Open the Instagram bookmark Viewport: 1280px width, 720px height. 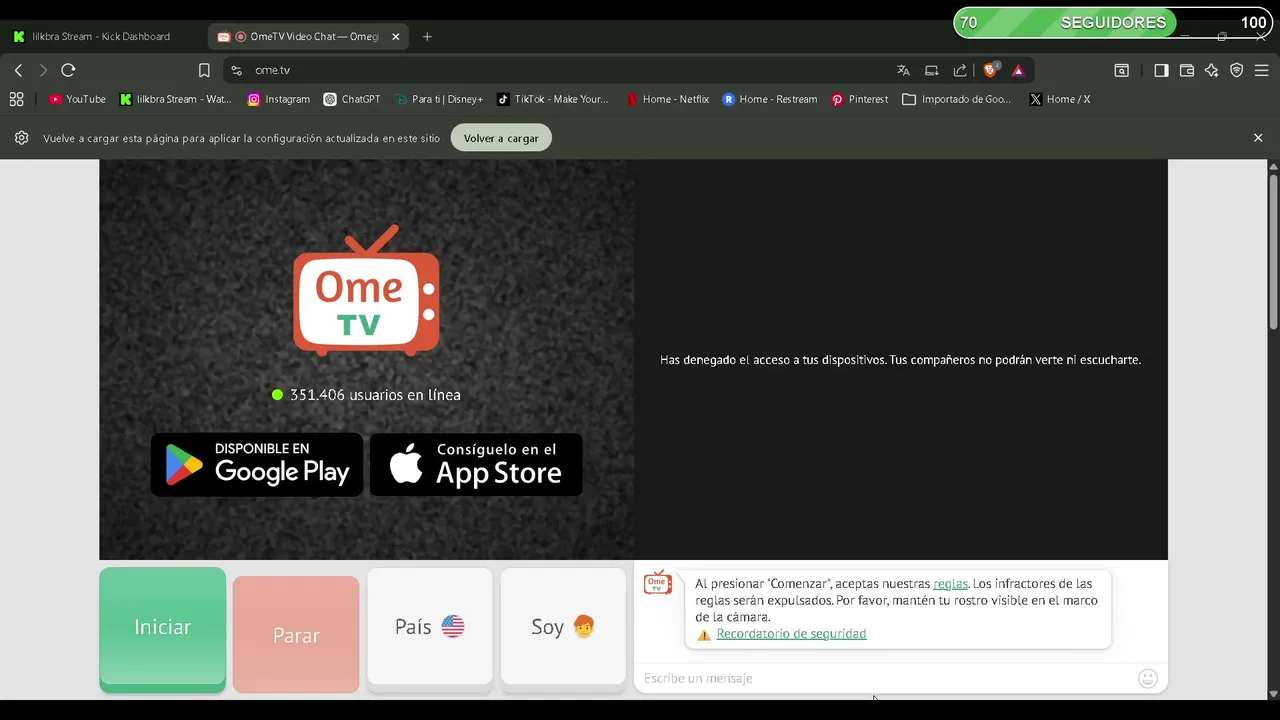(x=279, y=99)
